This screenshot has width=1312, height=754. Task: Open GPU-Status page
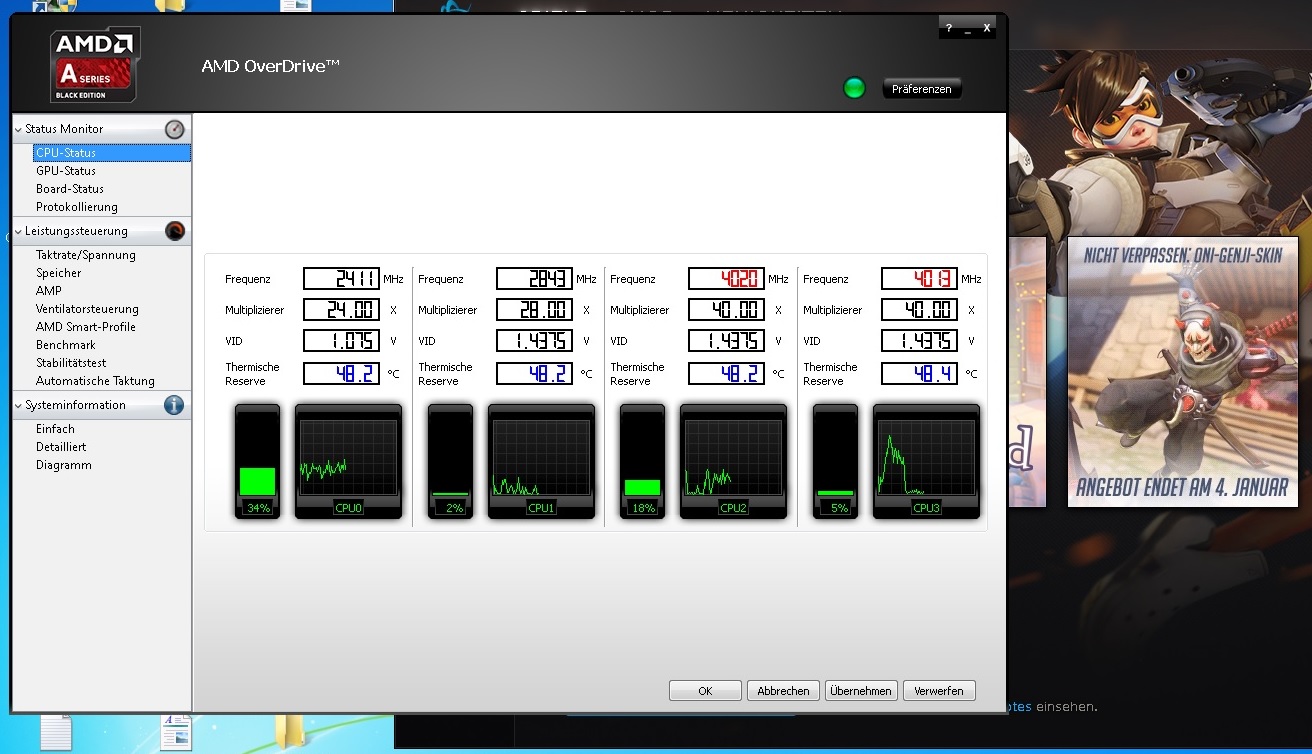pos(66,171)
